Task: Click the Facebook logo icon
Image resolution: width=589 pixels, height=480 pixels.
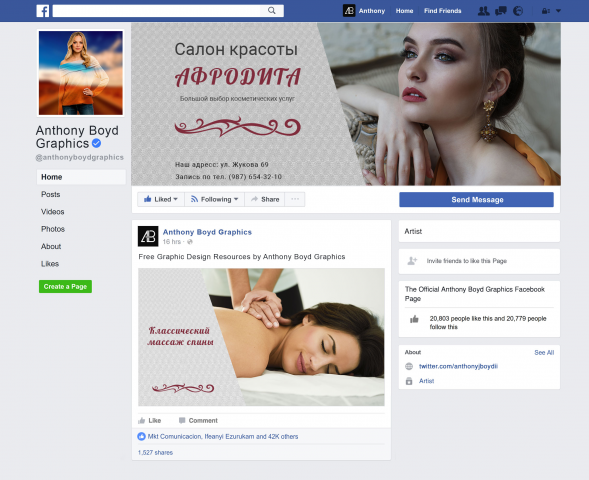Action: click(42, 11)
